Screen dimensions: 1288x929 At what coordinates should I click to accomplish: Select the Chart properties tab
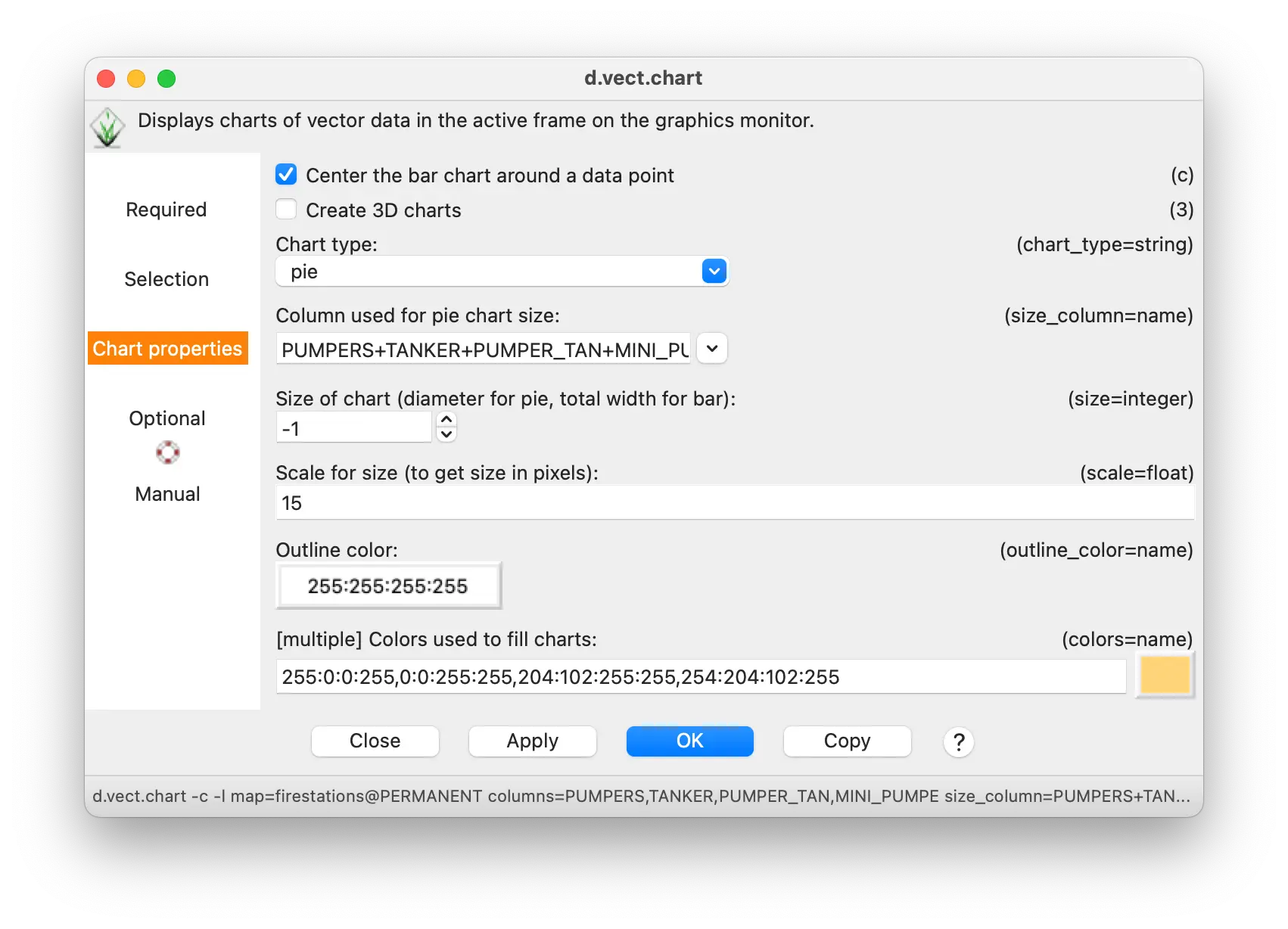(x=167, y=349)
